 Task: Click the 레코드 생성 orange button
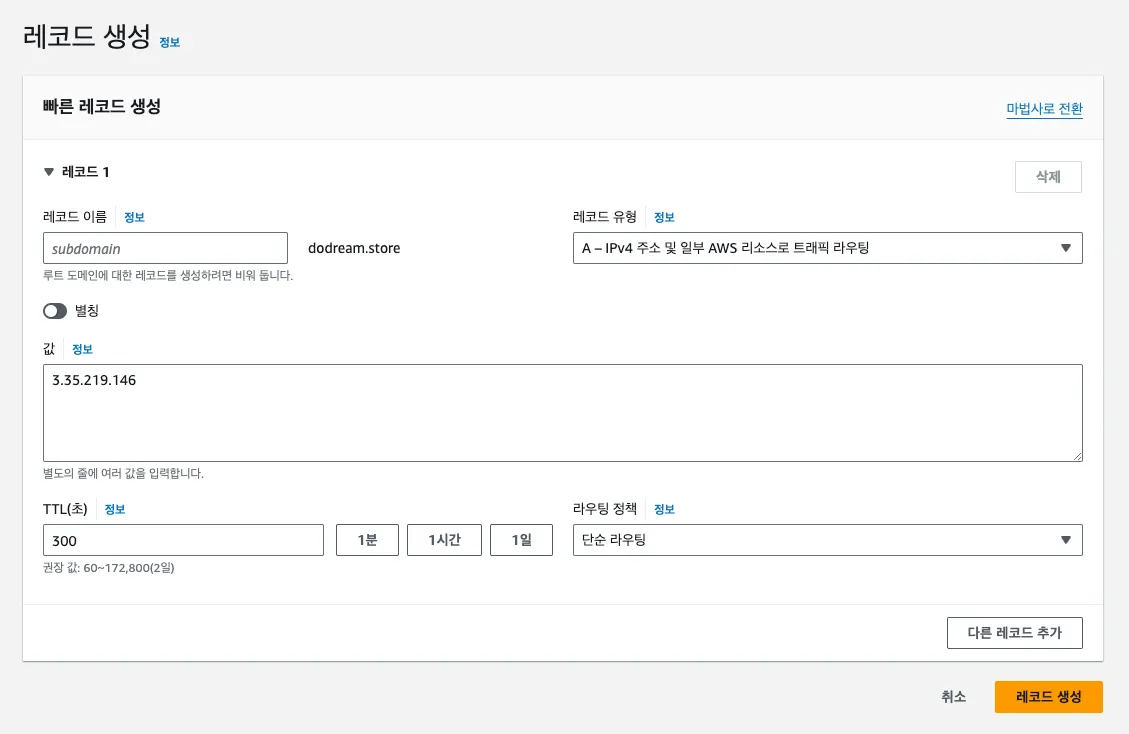(1048, 697)
